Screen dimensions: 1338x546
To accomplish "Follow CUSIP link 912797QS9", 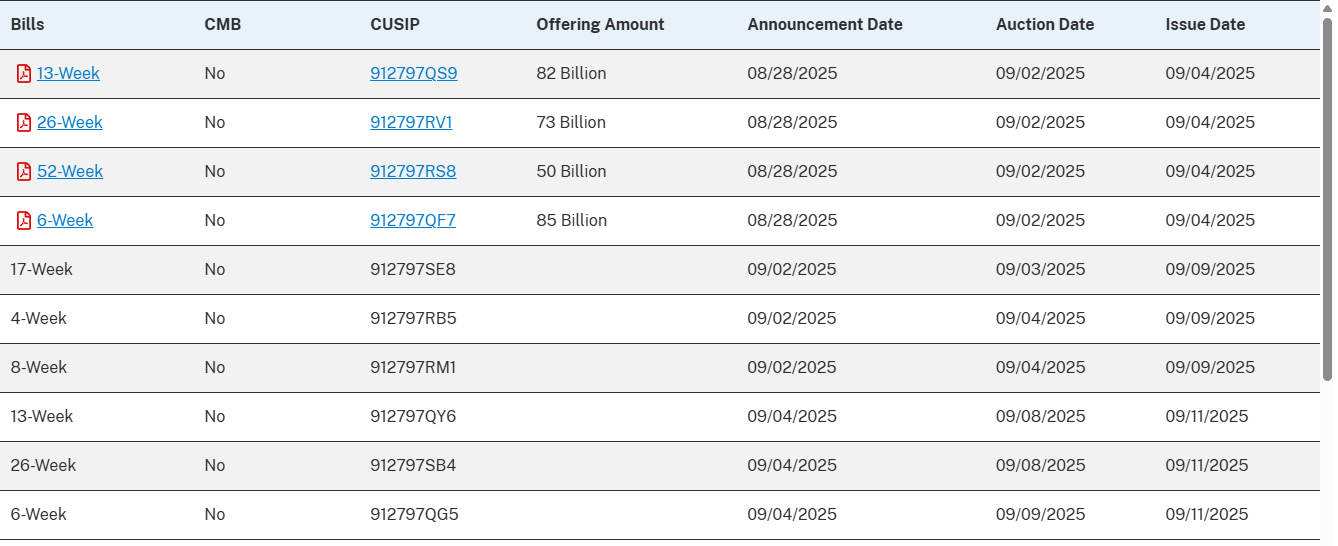I will (414, 74).
